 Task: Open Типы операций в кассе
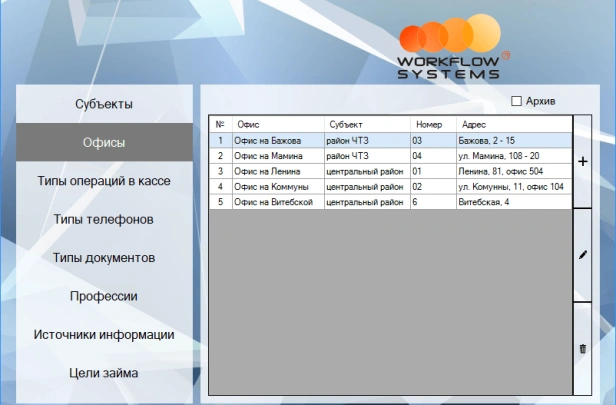pos(104,181)
